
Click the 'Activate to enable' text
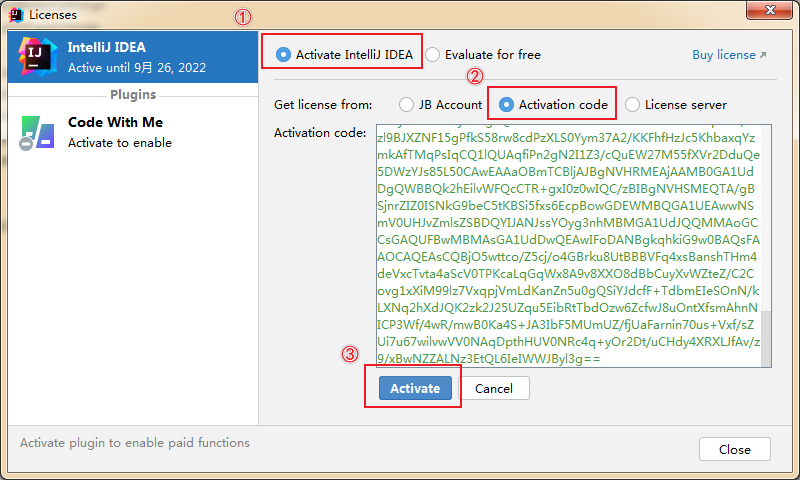[x=120, y=143]
